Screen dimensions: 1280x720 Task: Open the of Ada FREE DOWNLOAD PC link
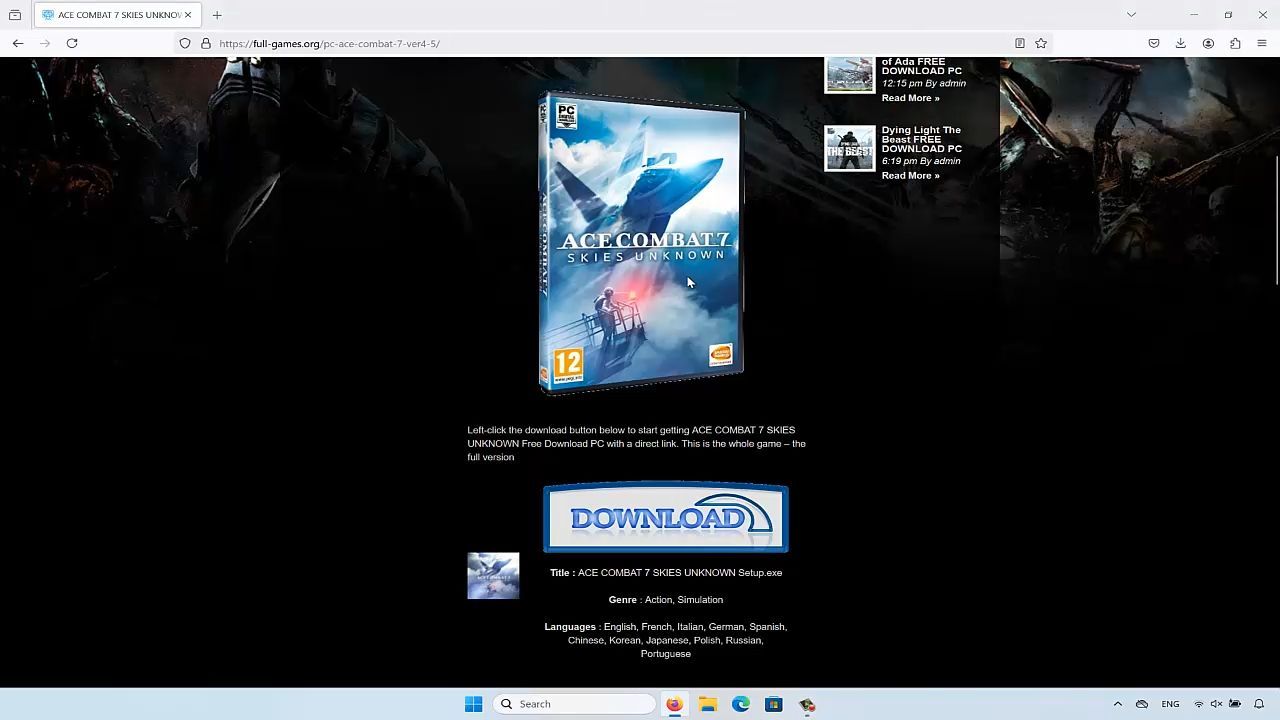click(921, 66)
